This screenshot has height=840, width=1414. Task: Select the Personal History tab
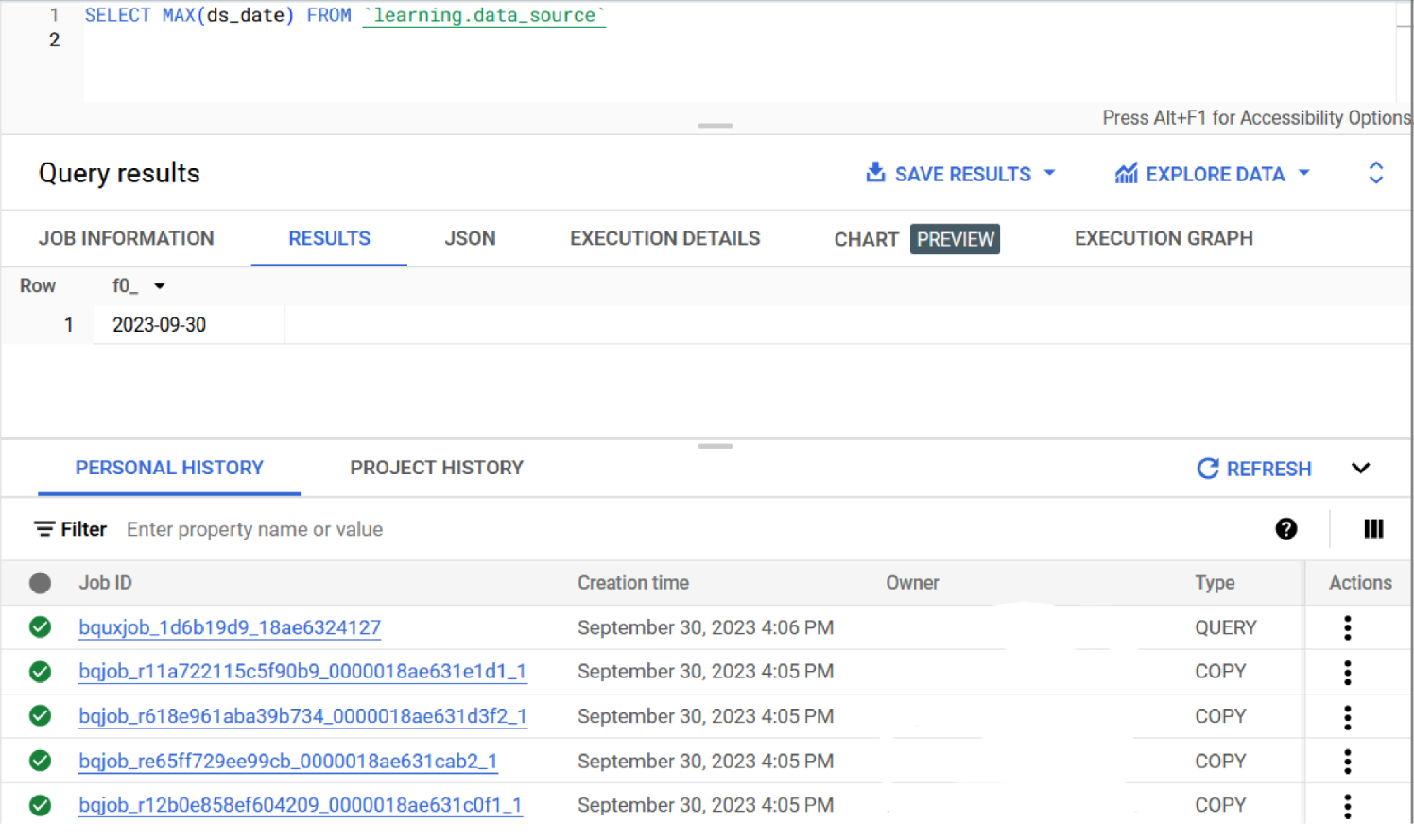(169, 468)
